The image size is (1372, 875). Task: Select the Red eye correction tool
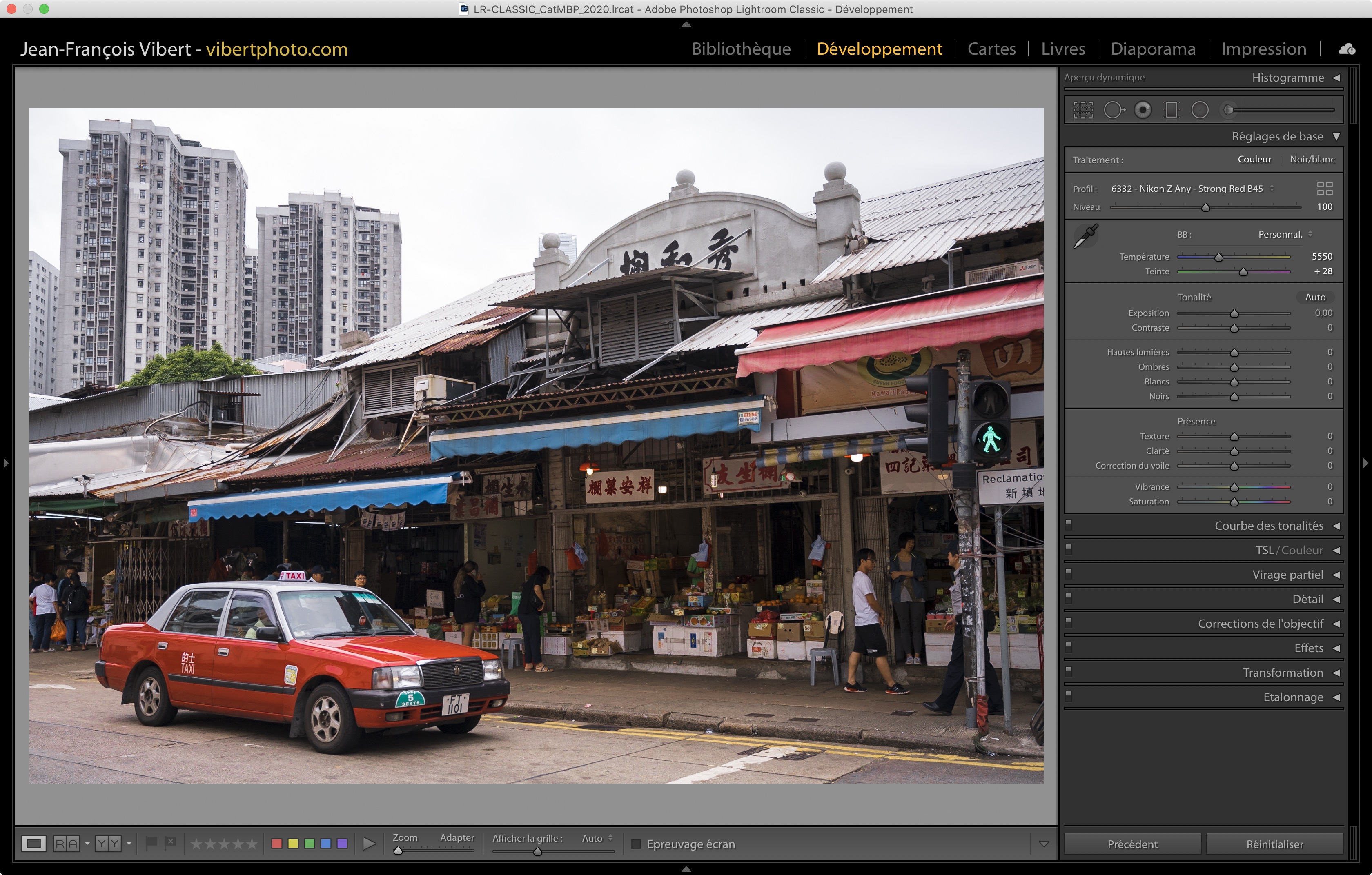(1143, 110)
